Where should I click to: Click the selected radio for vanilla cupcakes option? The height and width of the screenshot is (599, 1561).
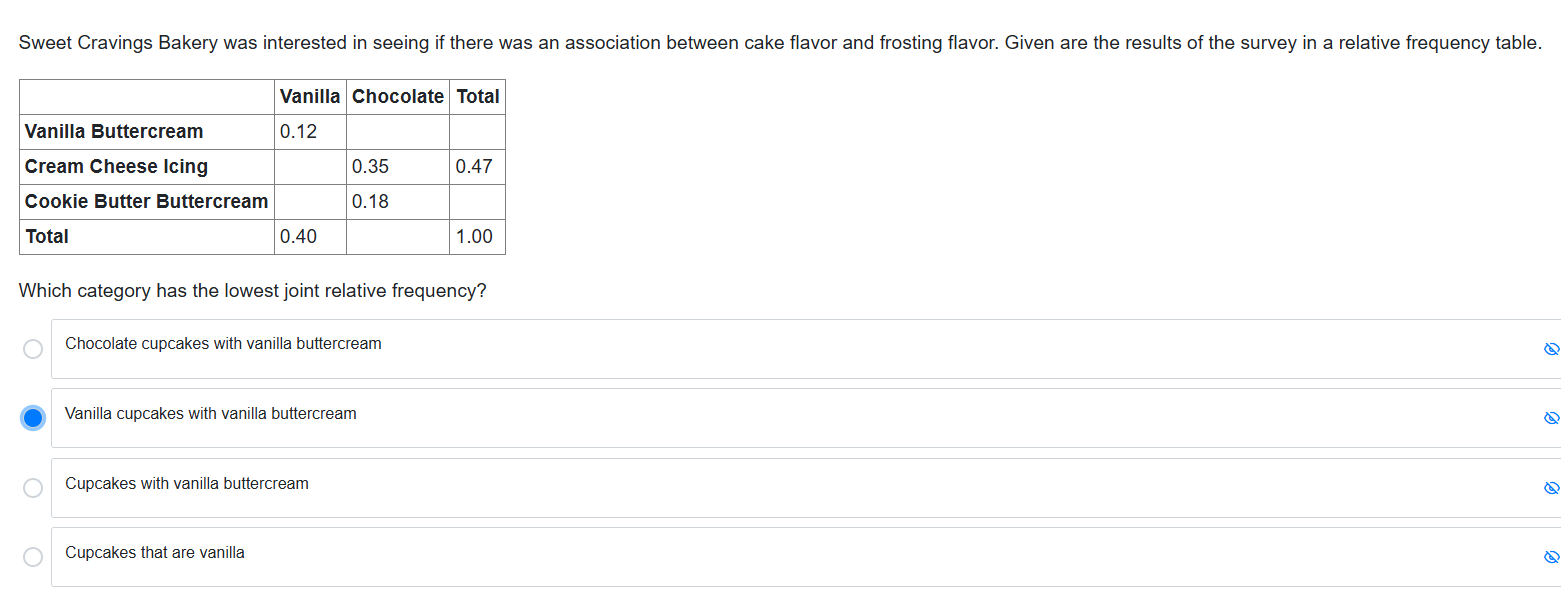pos(33,418)
